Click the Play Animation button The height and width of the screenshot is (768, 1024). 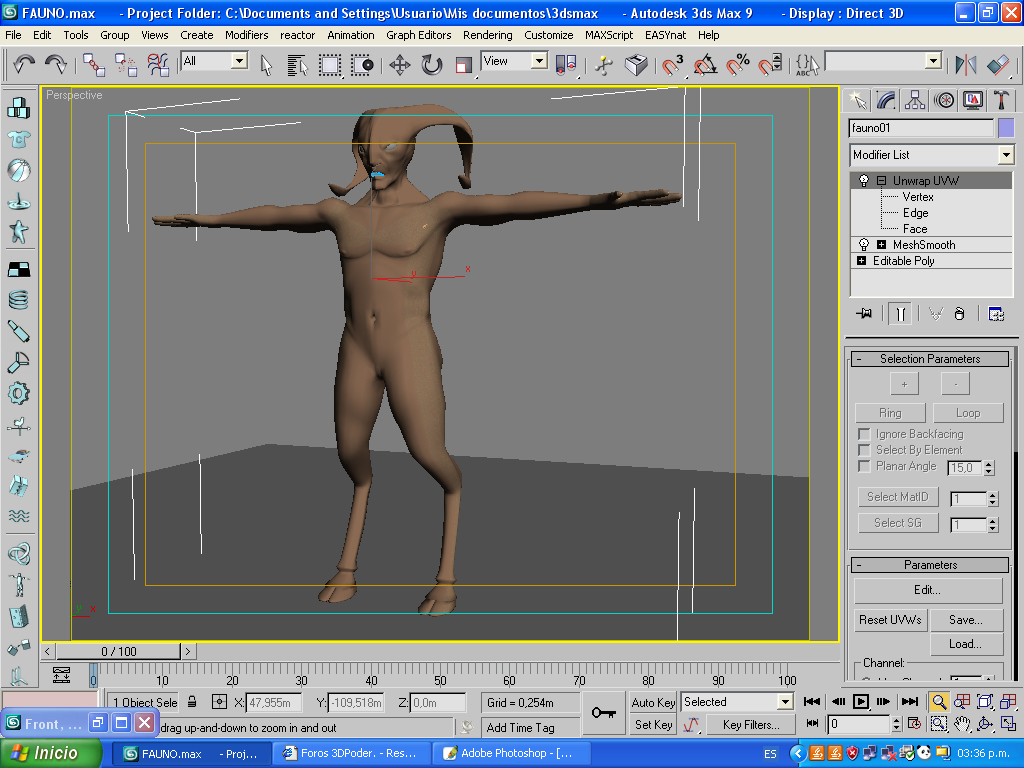pyautogui.click(x=860, y=701)
